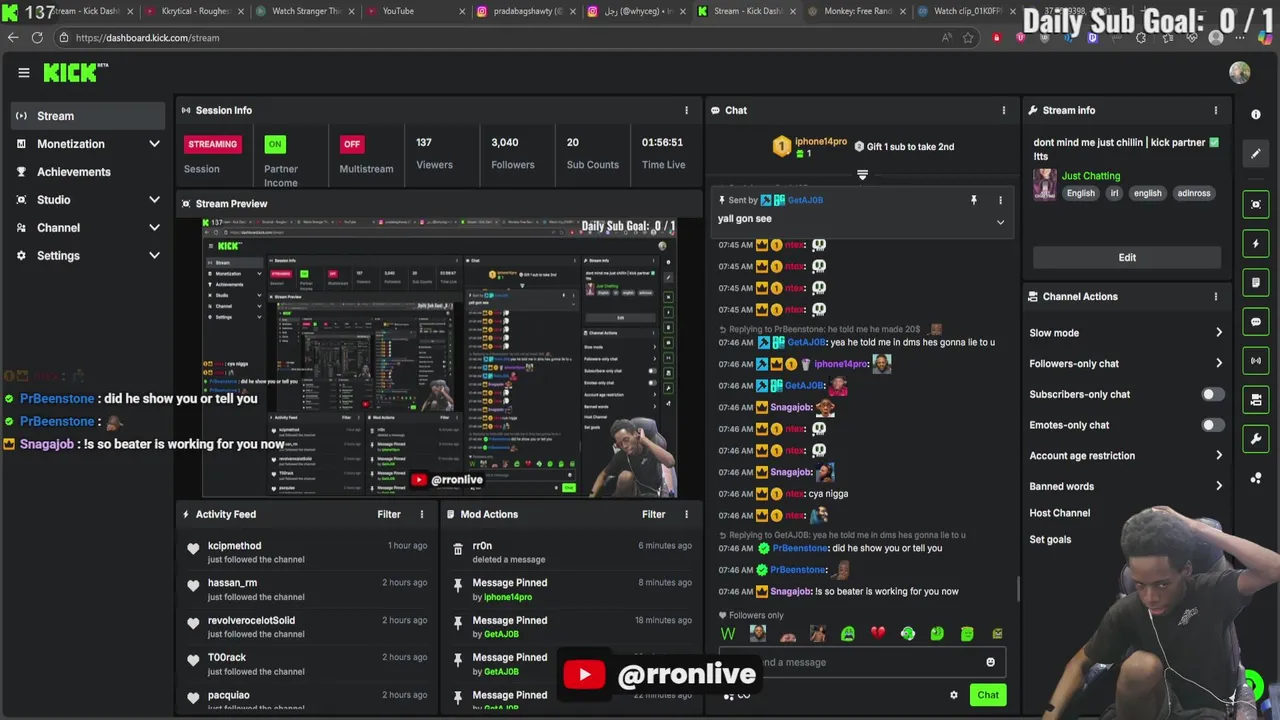Click the browser address bar URL
The image size is (1280, 720).
(x=147, y=38)
